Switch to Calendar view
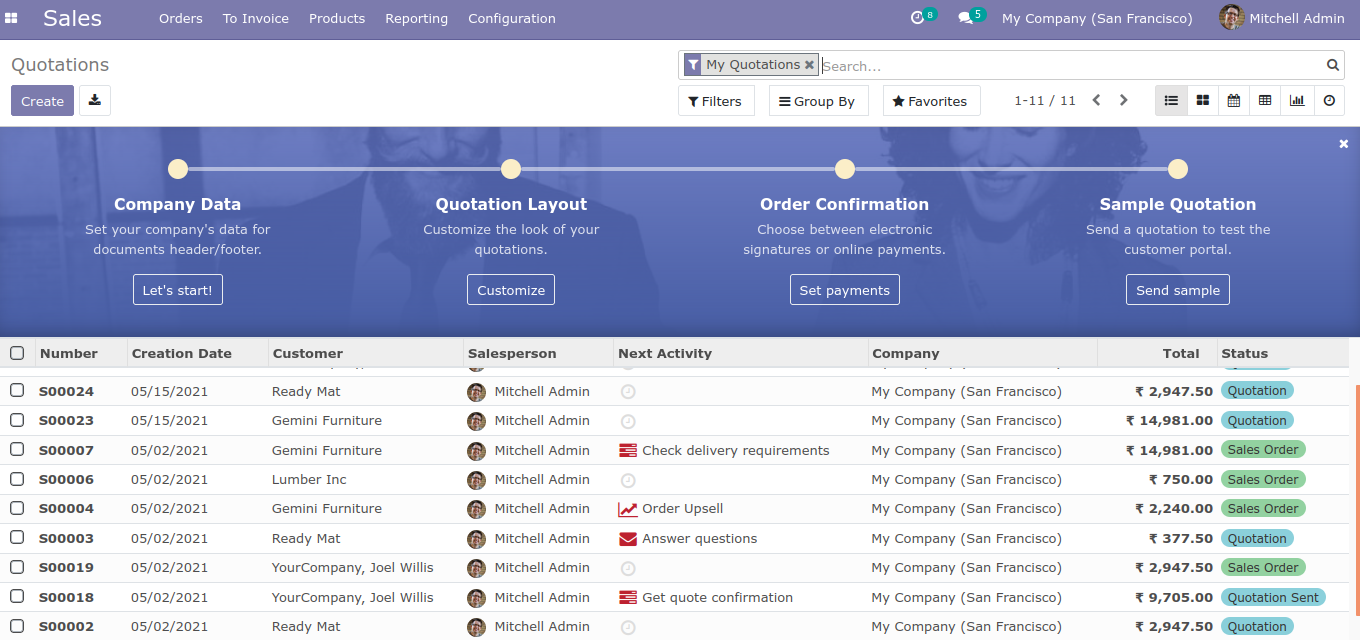 coord(1234,101)
